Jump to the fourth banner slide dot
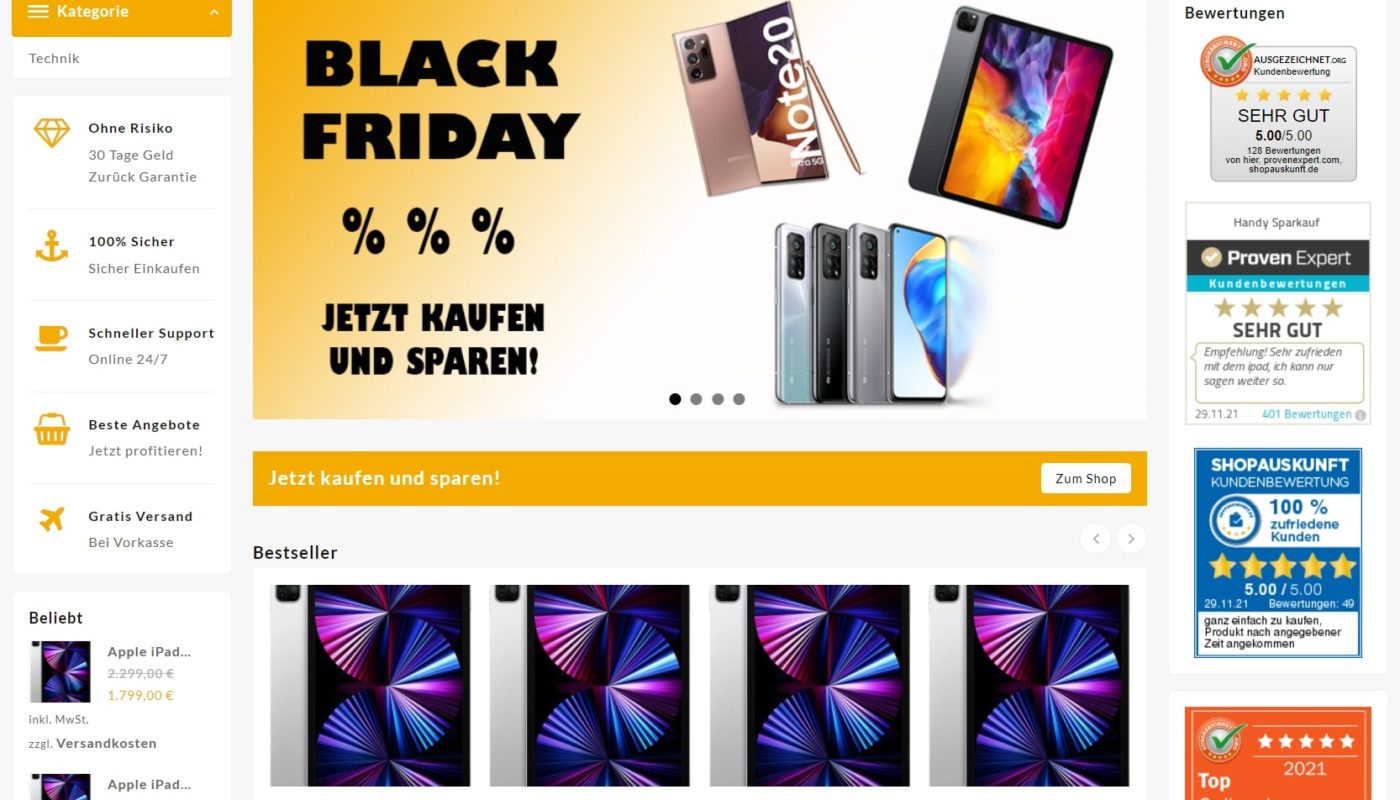Image resolution: width=1400 pixels, height=800 pixels. 739,399
